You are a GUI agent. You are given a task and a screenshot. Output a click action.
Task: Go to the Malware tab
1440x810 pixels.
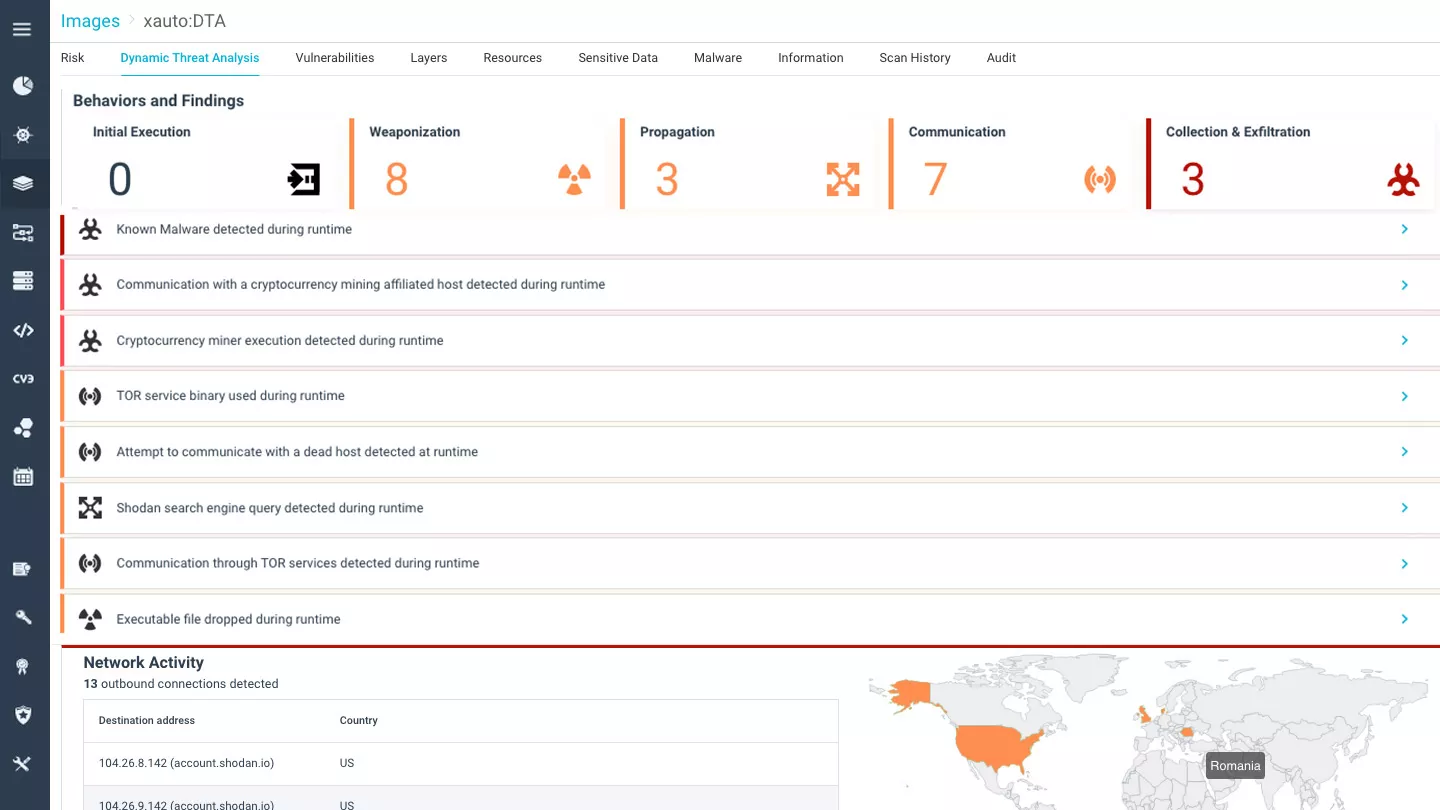click(x=718, y=58)
